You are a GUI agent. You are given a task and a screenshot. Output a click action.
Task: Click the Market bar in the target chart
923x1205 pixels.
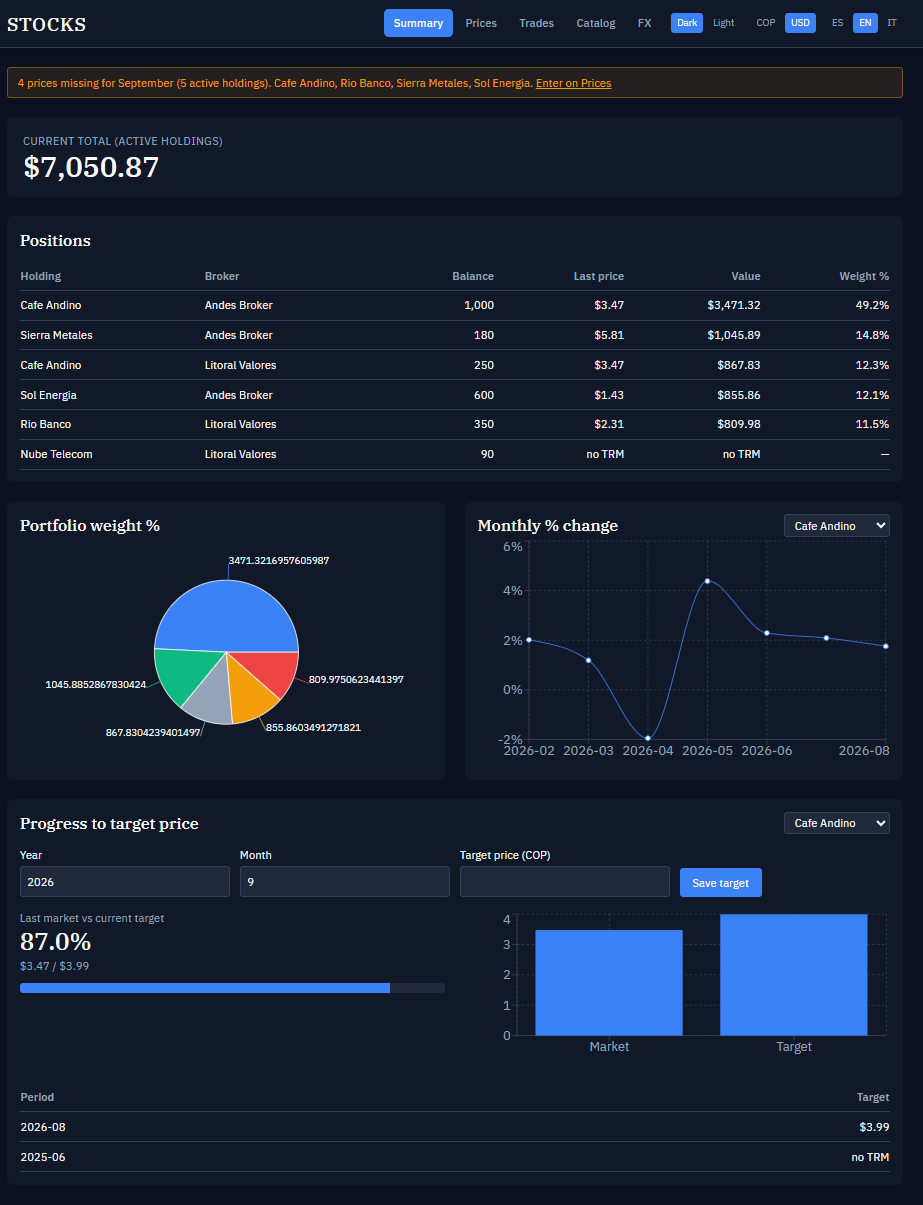pyautogui.click(x=609, y=983)
